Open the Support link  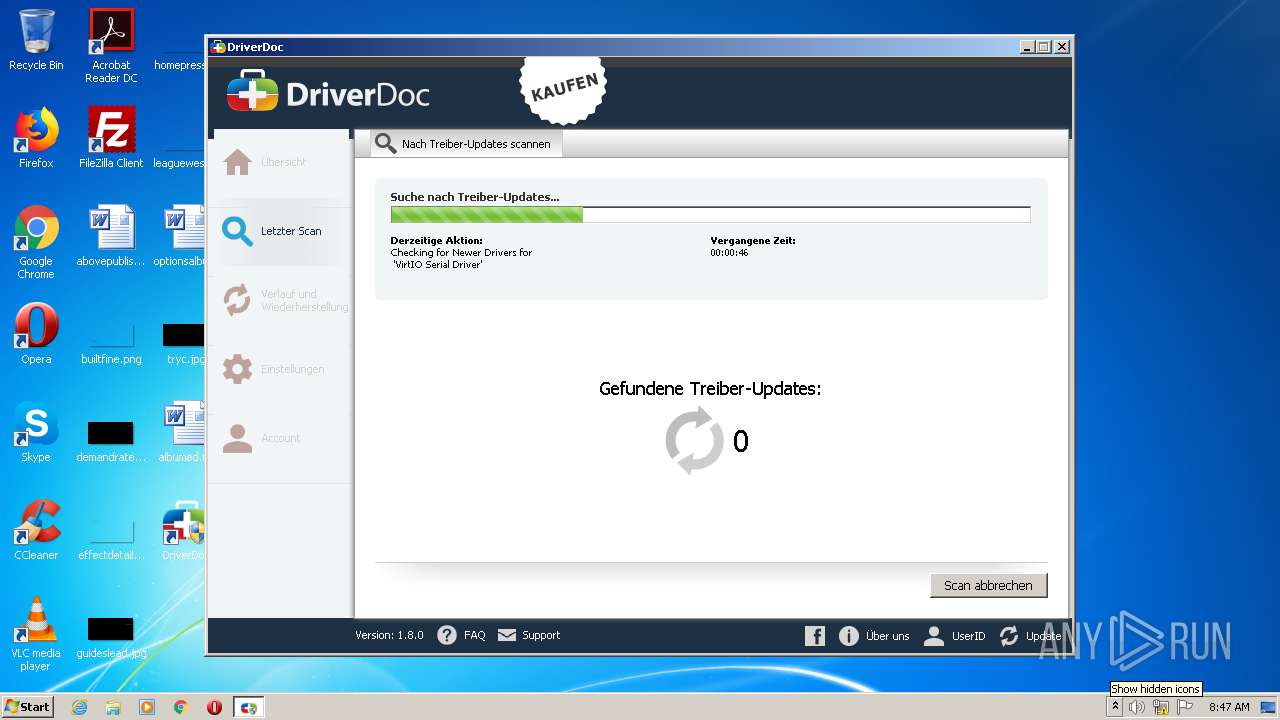[x=541, y=635]
